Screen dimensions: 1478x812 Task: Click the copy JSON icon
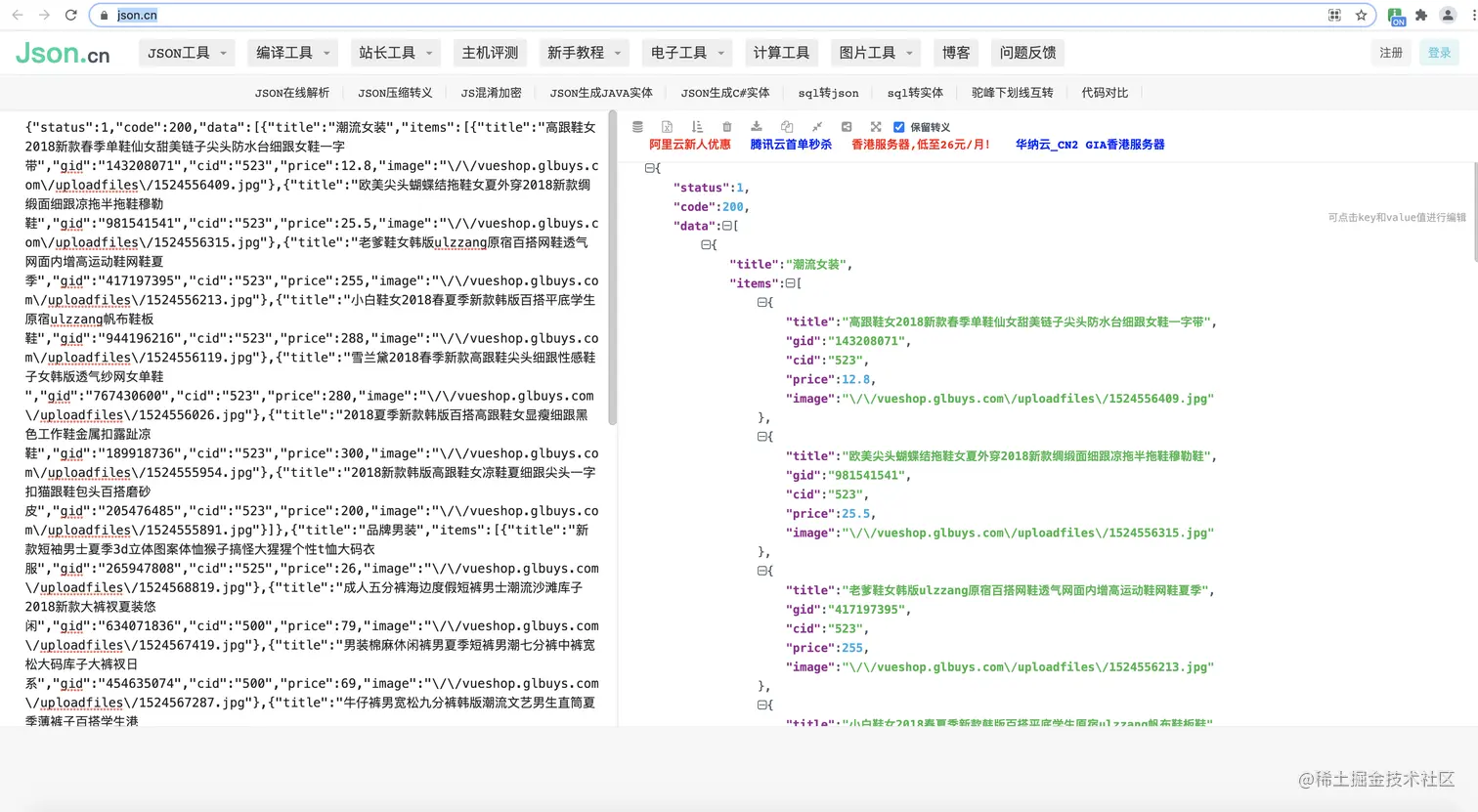coord(787,127)
